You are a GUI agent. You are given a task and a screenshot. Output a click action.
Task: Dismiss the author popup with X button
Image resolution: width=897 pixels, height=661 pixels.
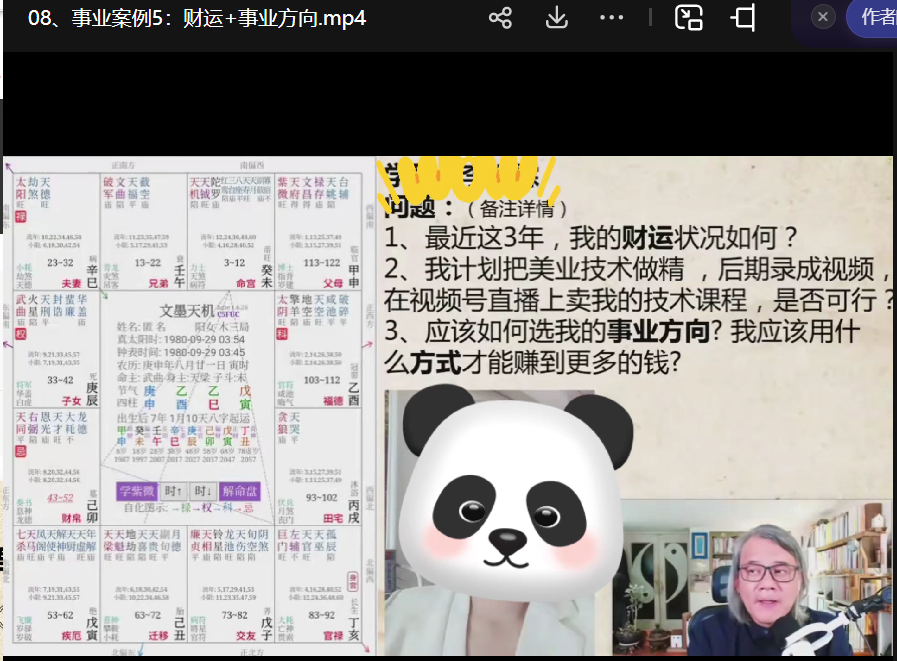pyautogui.click(x=822, y=17)
